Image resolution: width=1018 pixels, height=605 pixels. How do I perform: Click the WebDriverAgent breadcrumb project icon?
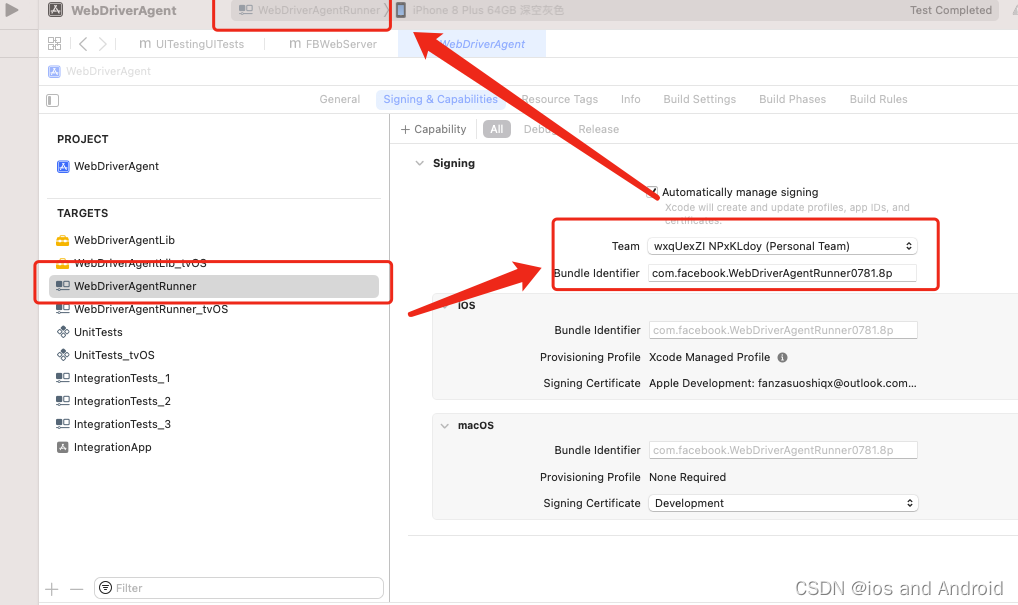pos(54,71)
